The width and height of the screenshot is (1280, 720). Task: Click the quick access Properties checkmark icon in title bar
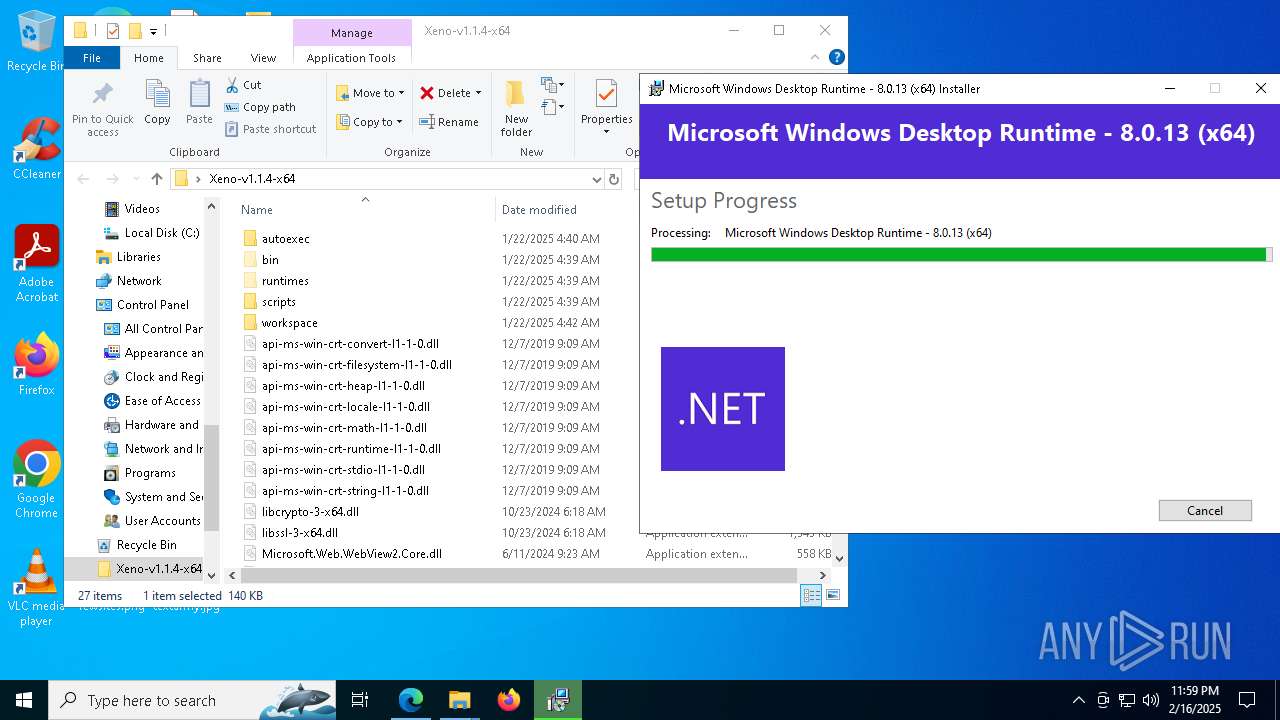[x=112, y=31]
